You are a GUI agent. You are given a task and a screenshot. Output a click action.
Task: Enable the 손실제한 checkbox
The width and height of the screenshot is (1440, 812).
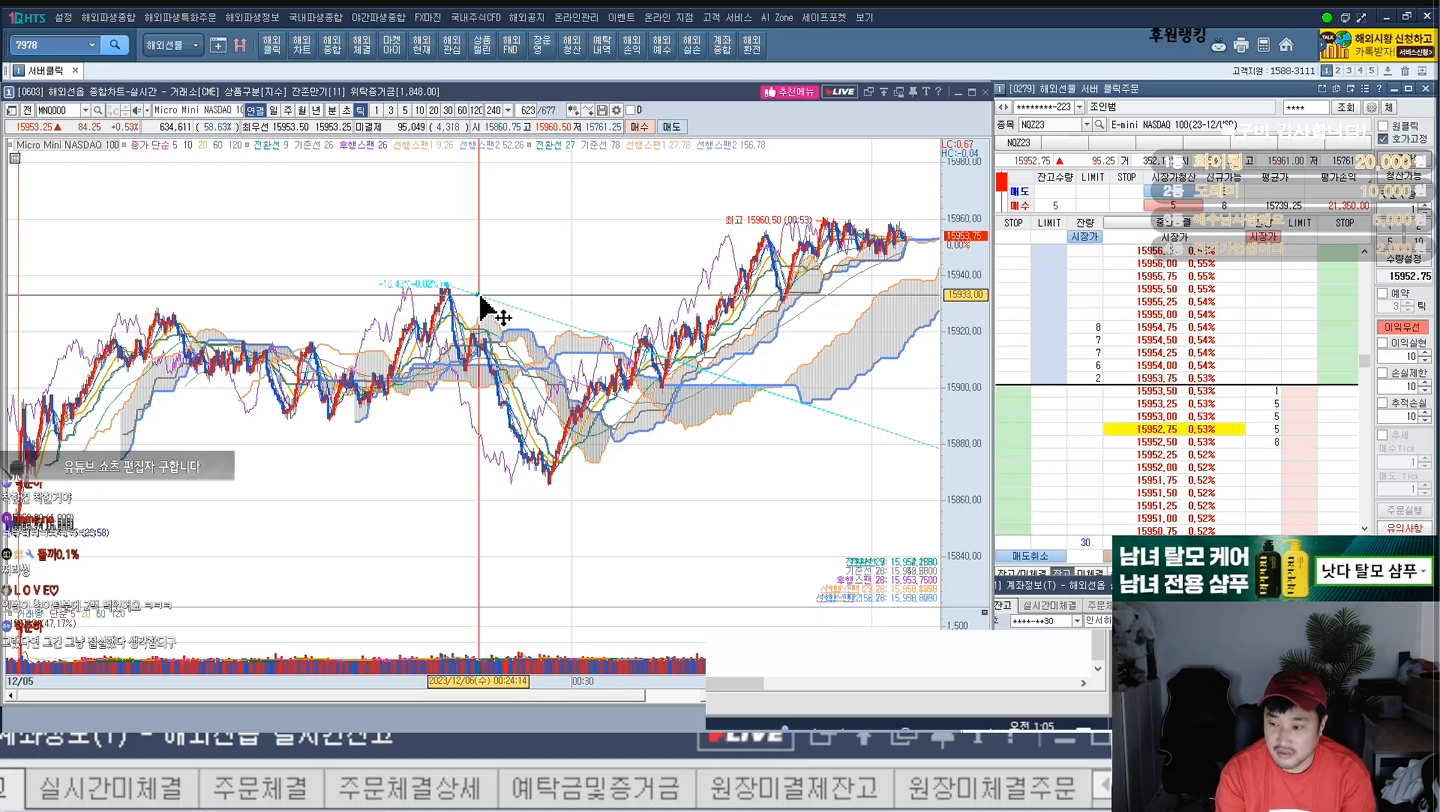[1383, 373]
